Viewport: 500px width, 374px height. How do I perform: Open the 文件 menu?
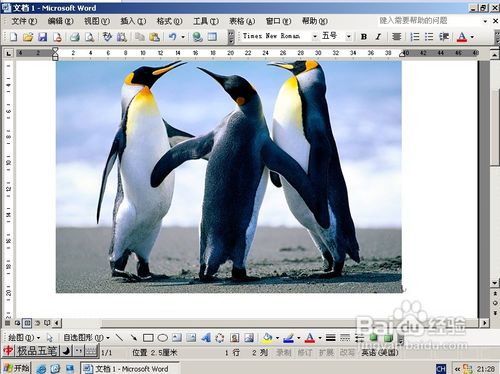pos(24,21)
